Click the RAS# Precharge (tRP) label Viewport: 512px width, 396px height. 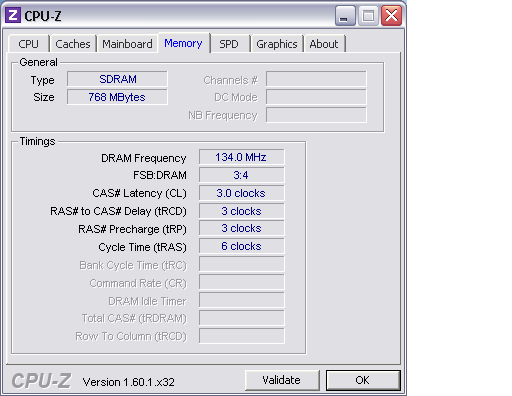132,229
